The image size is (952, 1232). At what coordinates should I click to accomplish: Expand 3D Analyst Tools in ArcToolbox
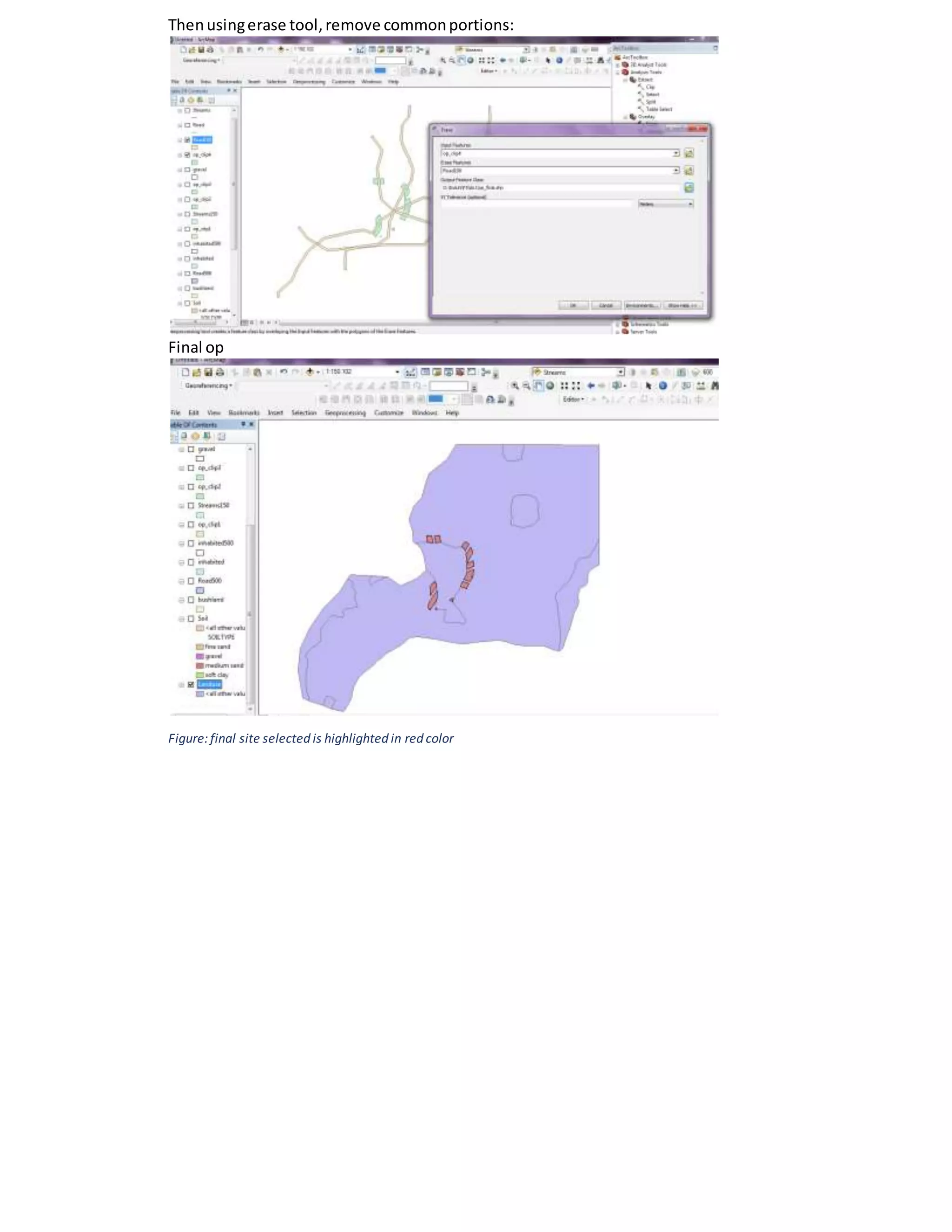[x=618, y=65]
